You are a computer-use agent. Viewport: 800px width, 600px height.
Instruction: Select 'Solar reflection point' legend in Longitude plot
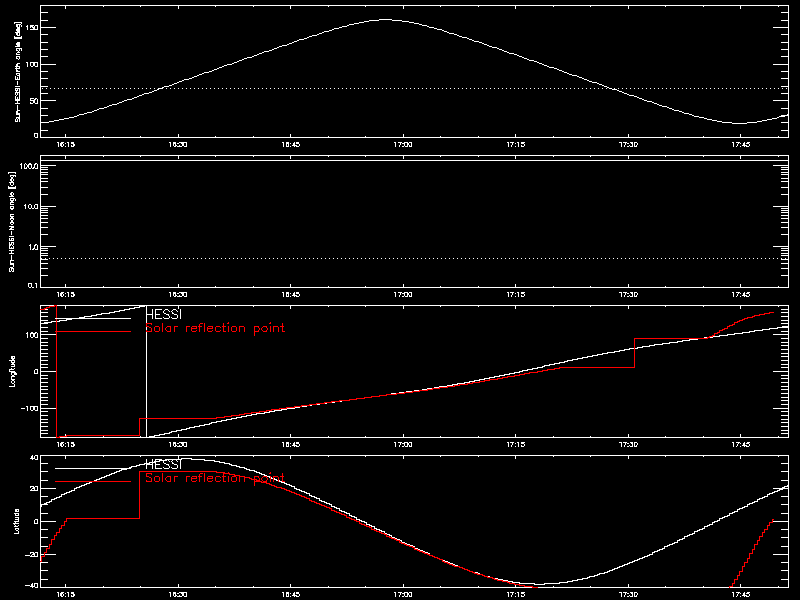pos(215,328)
